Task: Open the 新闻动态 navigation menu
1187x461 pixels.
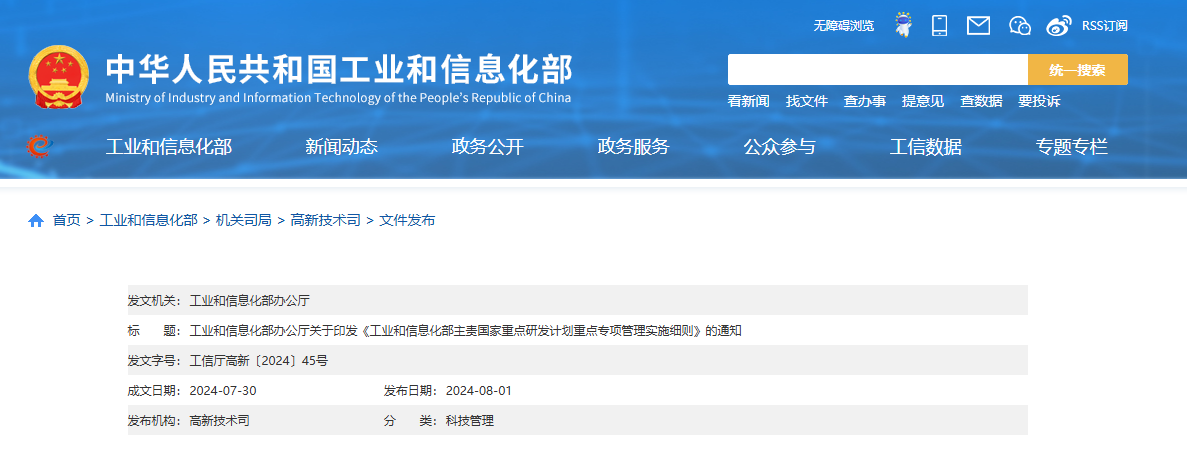Action: click(341, 147)
